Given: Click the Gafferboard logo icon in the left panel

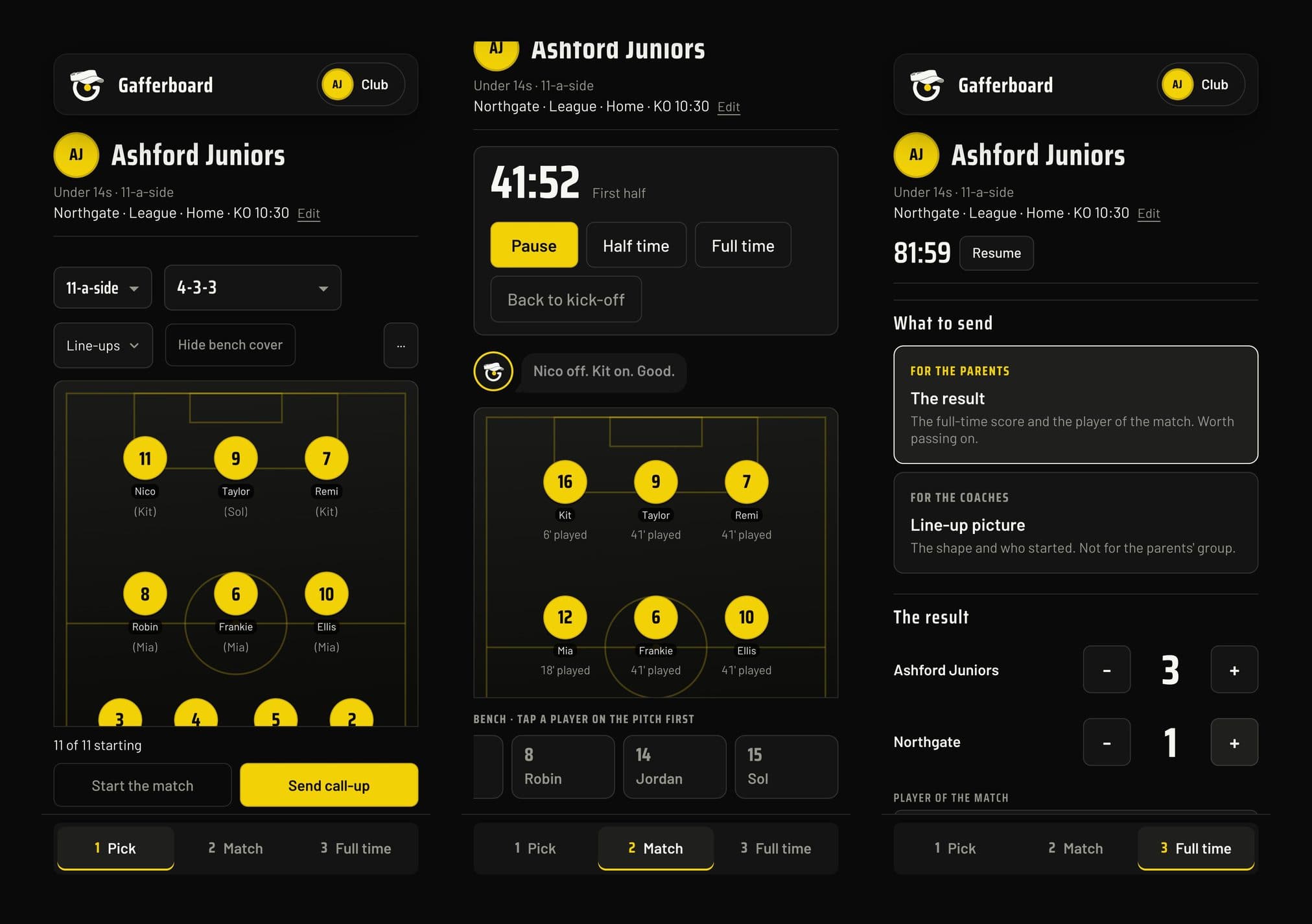Looking at the screenshot, I should click(x=87, y=85).
